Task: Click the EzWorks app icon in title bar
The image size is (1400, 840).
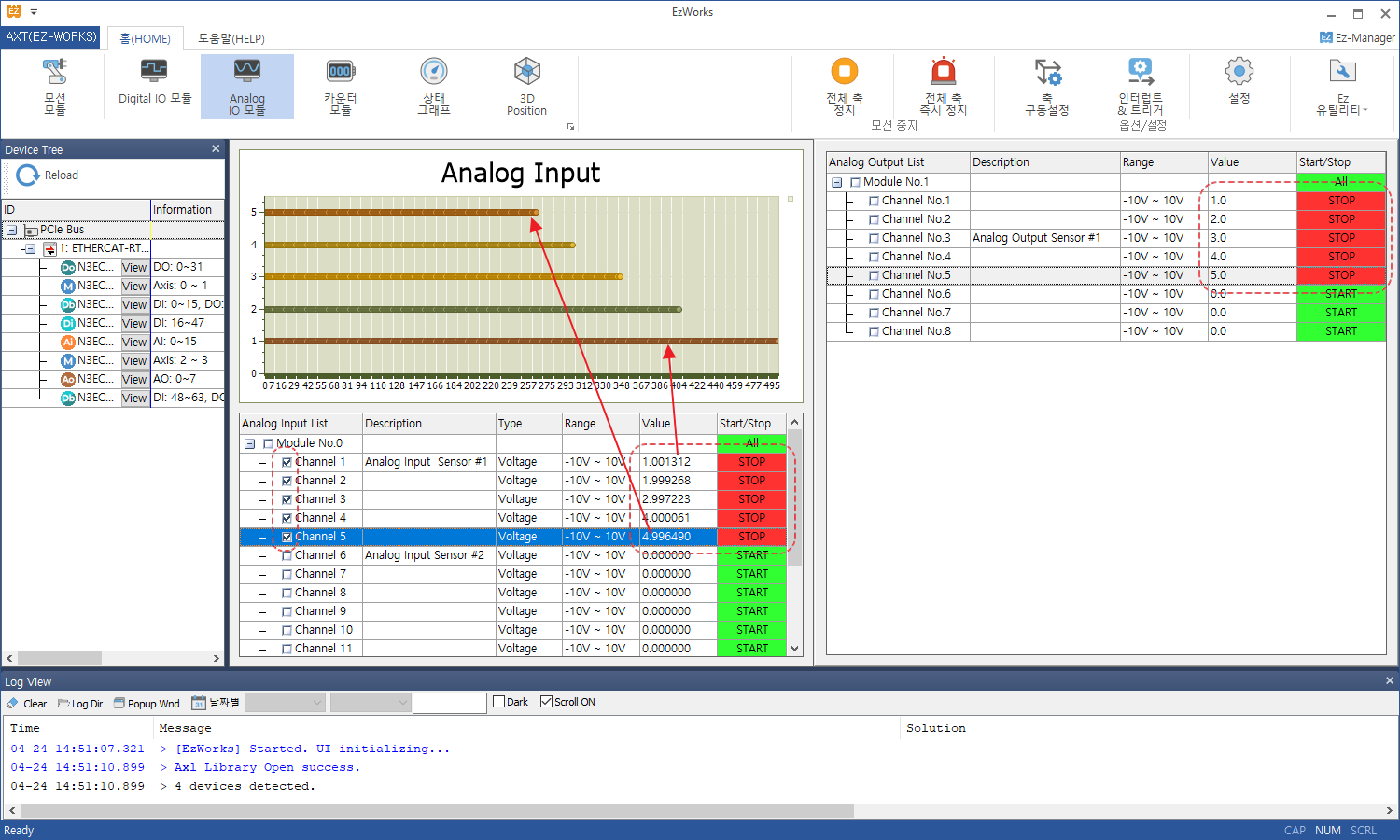Action: 13,12
